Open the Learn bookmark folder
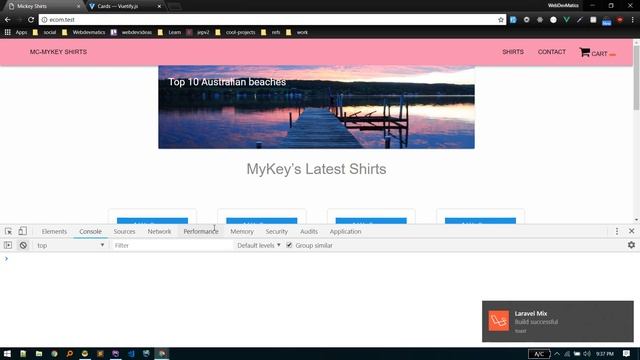Viewport: 640px width, 360px height. [169, 32]
